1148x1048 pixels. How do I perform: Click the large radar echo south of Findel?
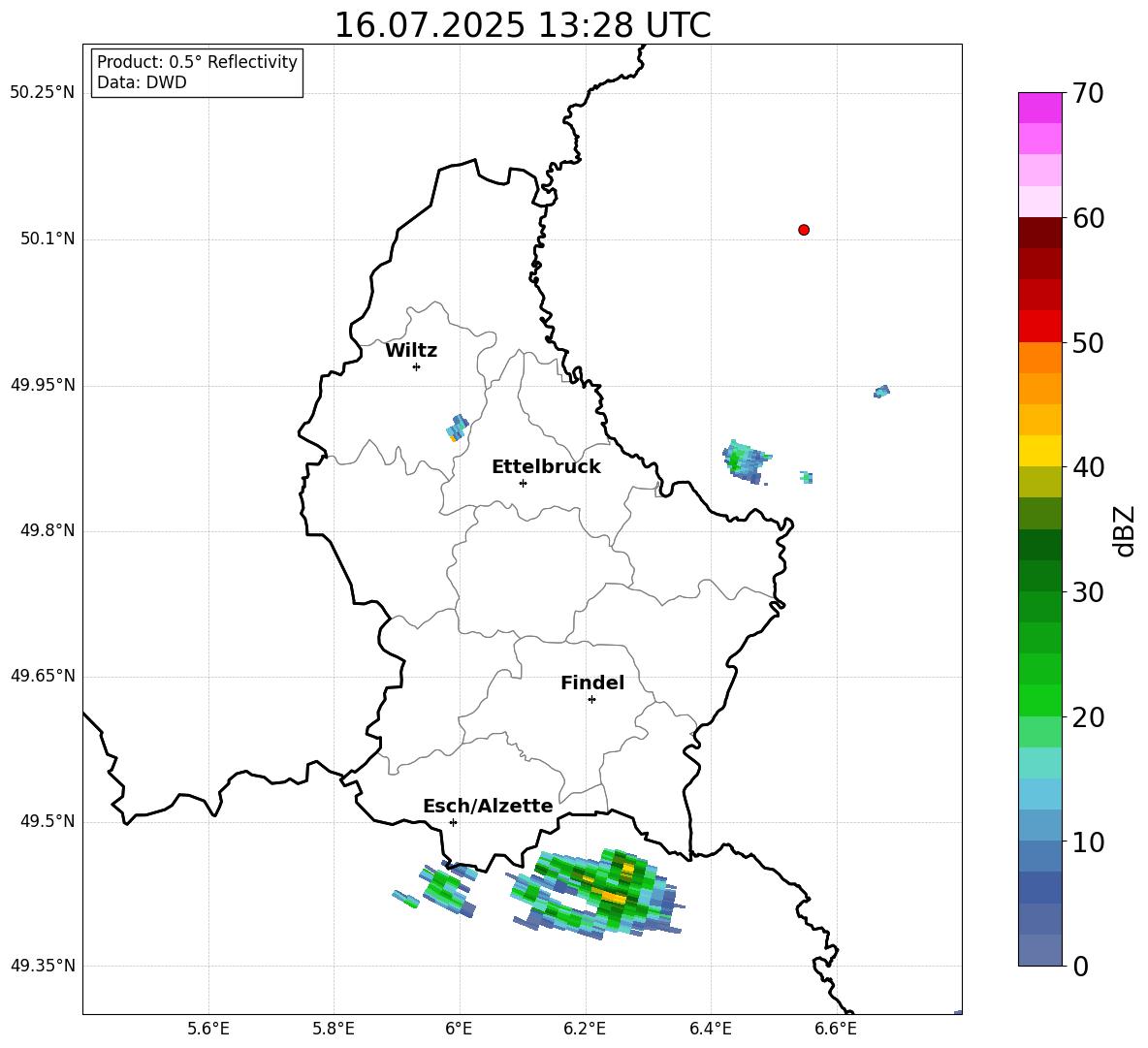pyautogui.click(x=596, y=894)
